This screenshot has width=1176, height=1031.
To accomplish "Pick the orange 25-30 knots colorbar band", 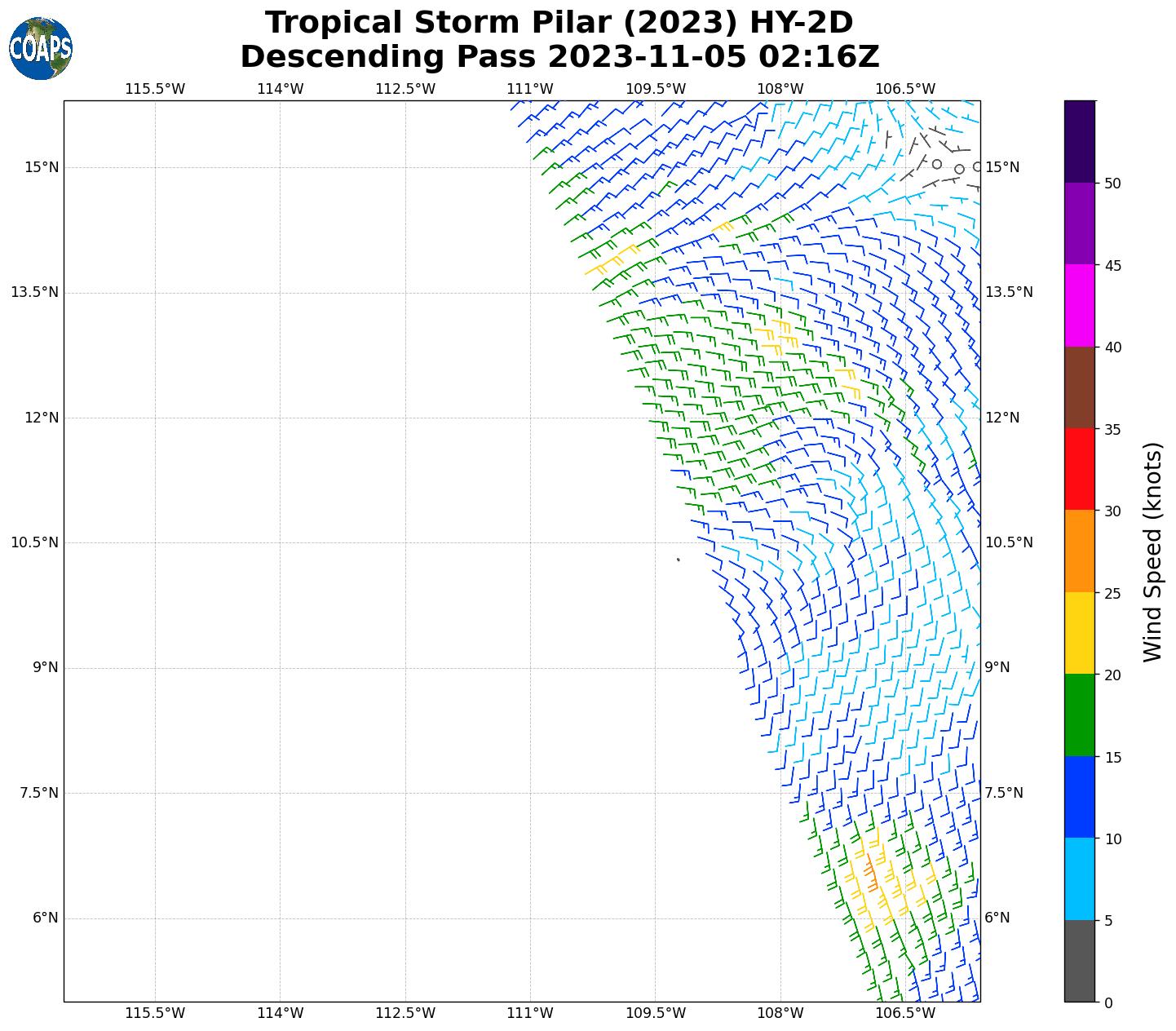I will [x=1080, y=551].
